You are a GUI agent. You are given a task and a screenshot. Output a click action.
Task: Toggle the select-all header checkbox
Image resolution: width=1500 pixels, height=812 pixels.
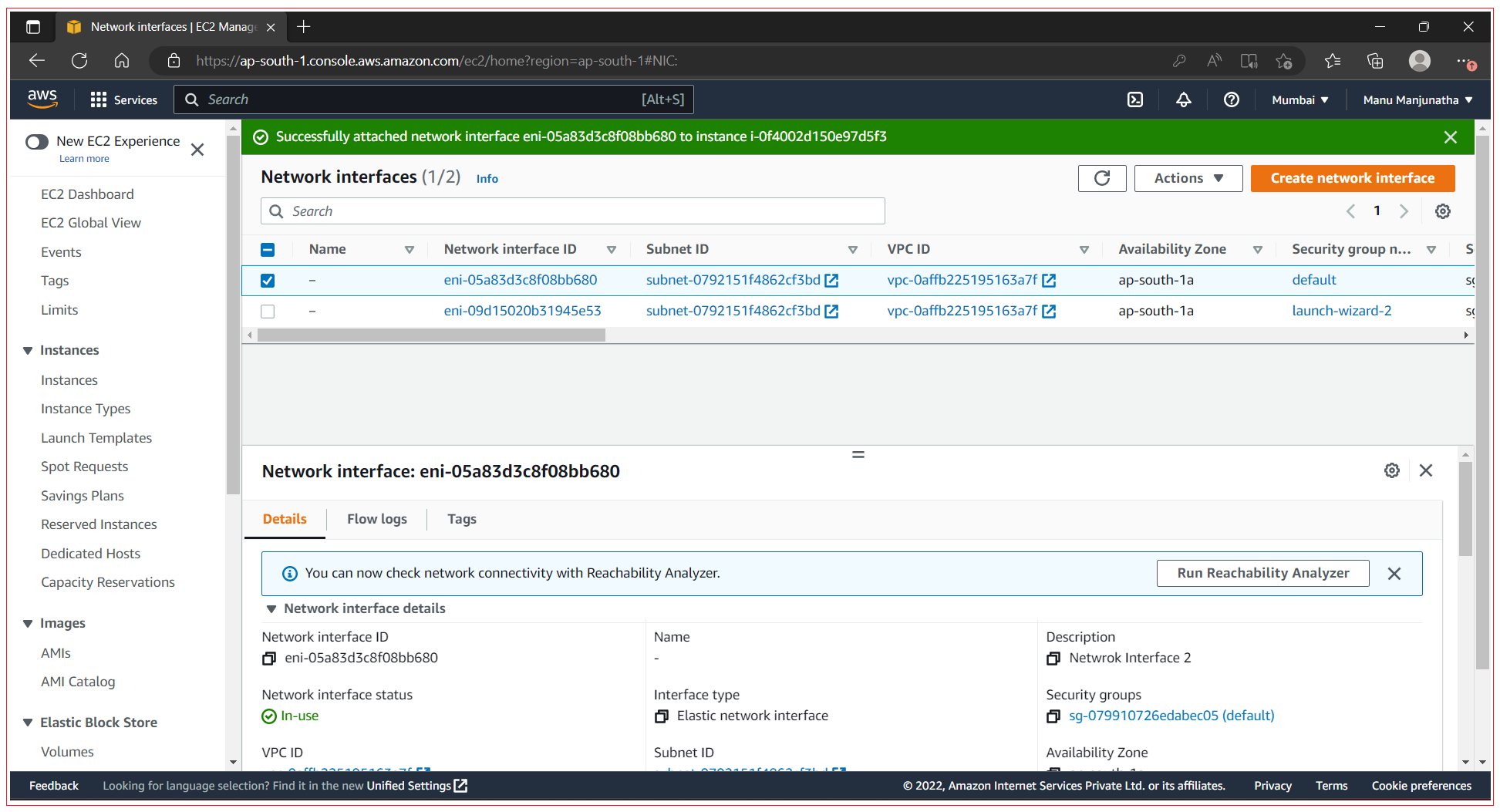[x=268, y=250]
